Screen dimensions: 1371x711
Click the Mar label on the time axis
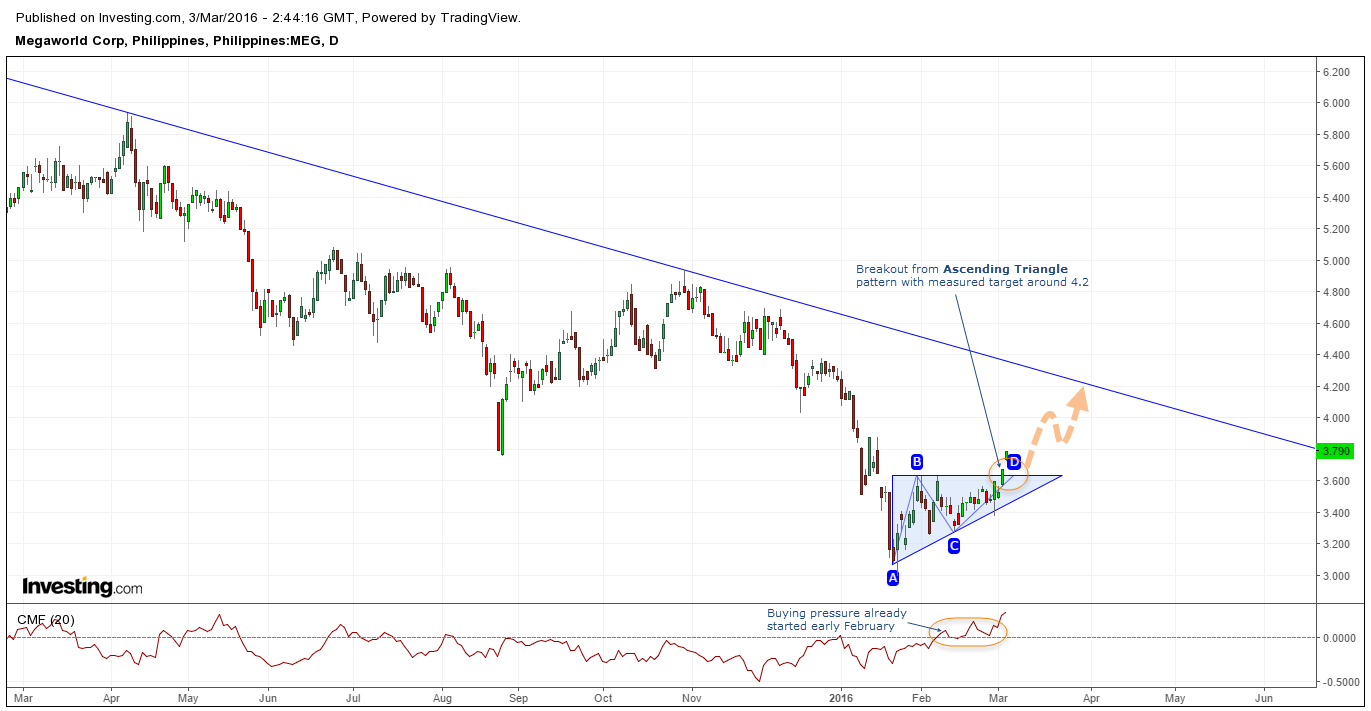(23, 699)
